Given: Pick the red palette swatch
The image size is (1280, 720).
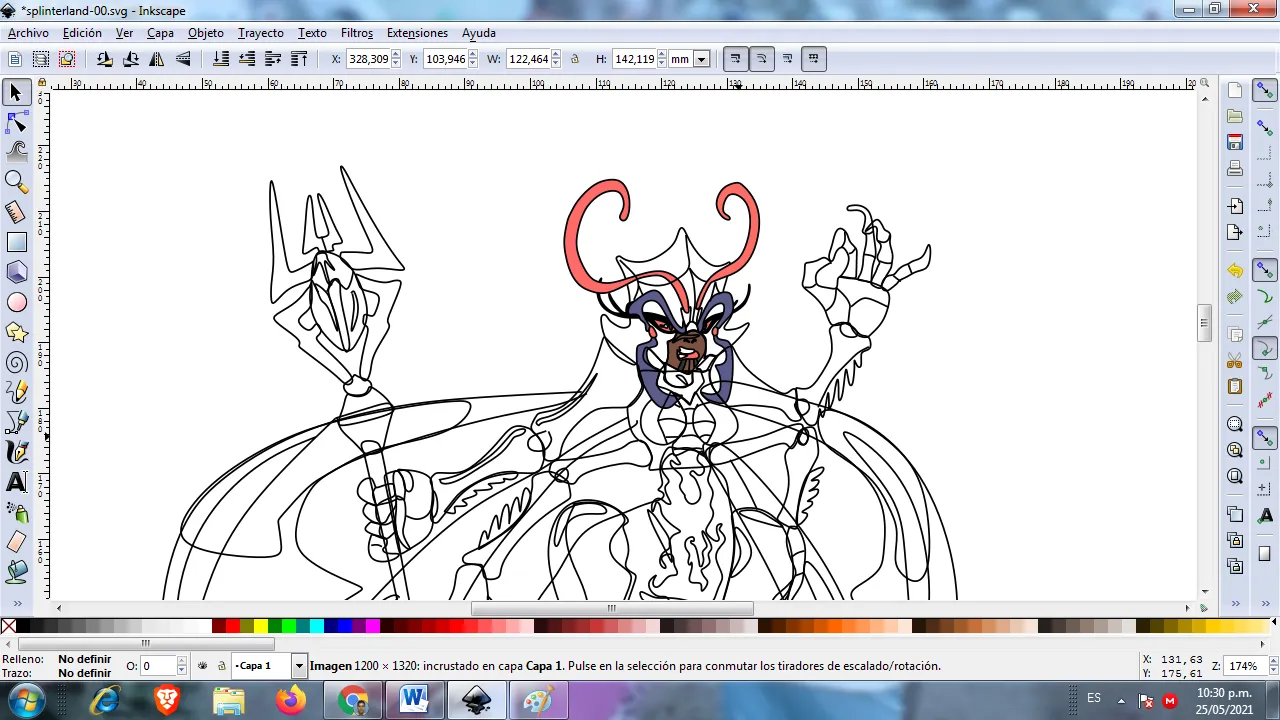Looking at the screenshot, I should tap(233, 627).
